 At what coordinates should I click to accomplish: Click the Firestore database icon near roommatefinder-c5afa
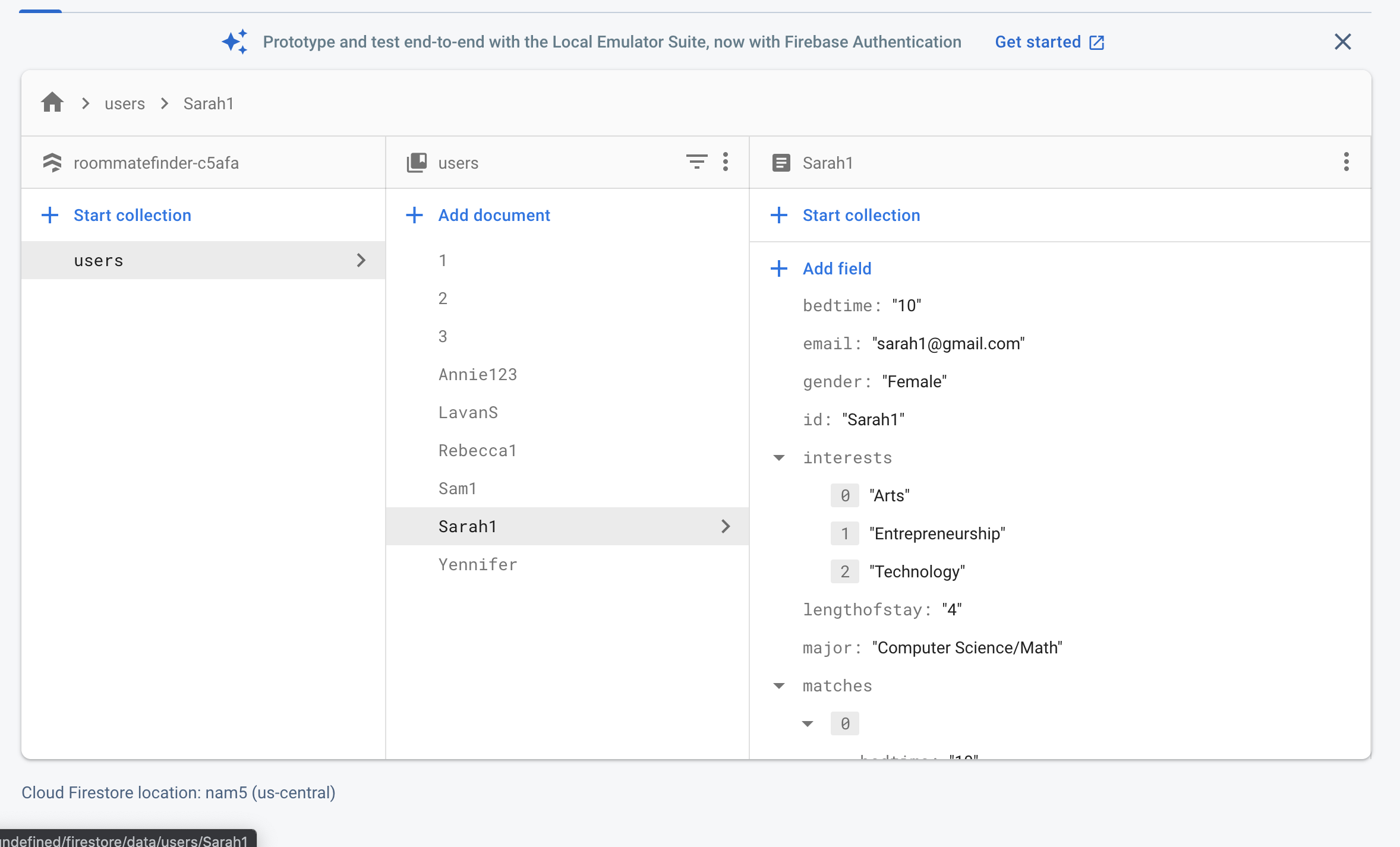tap(52, 163)
